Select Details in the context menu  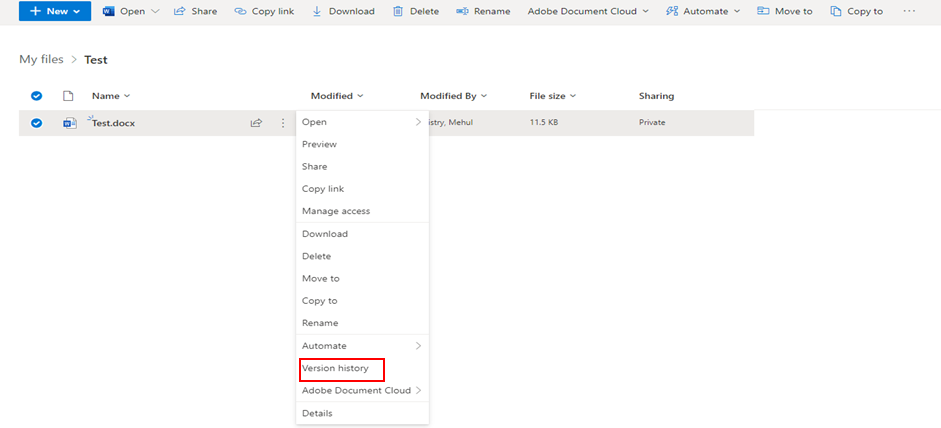pyautogui.click(x=317, y=413)
